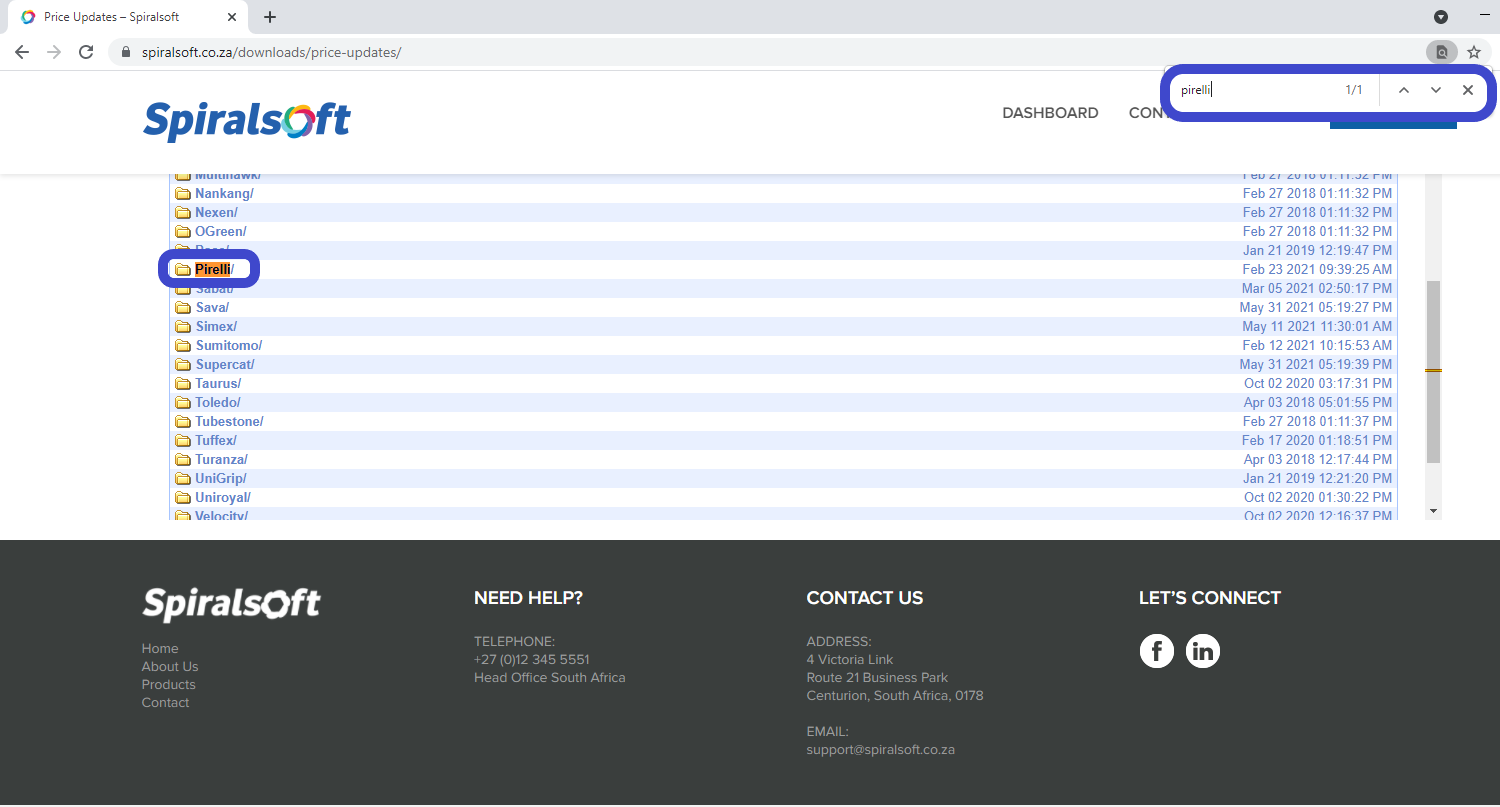Screen dimensions: 1500x807
Task: Click the find-in-page search field
Action: 1255,90
